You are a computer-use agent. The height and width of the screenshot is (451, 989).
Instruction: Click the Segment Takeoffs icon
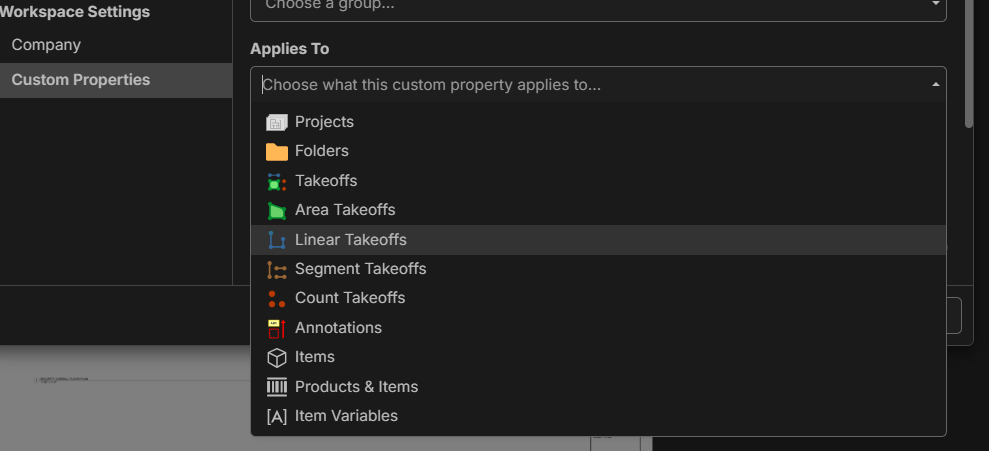click(277, 269)
